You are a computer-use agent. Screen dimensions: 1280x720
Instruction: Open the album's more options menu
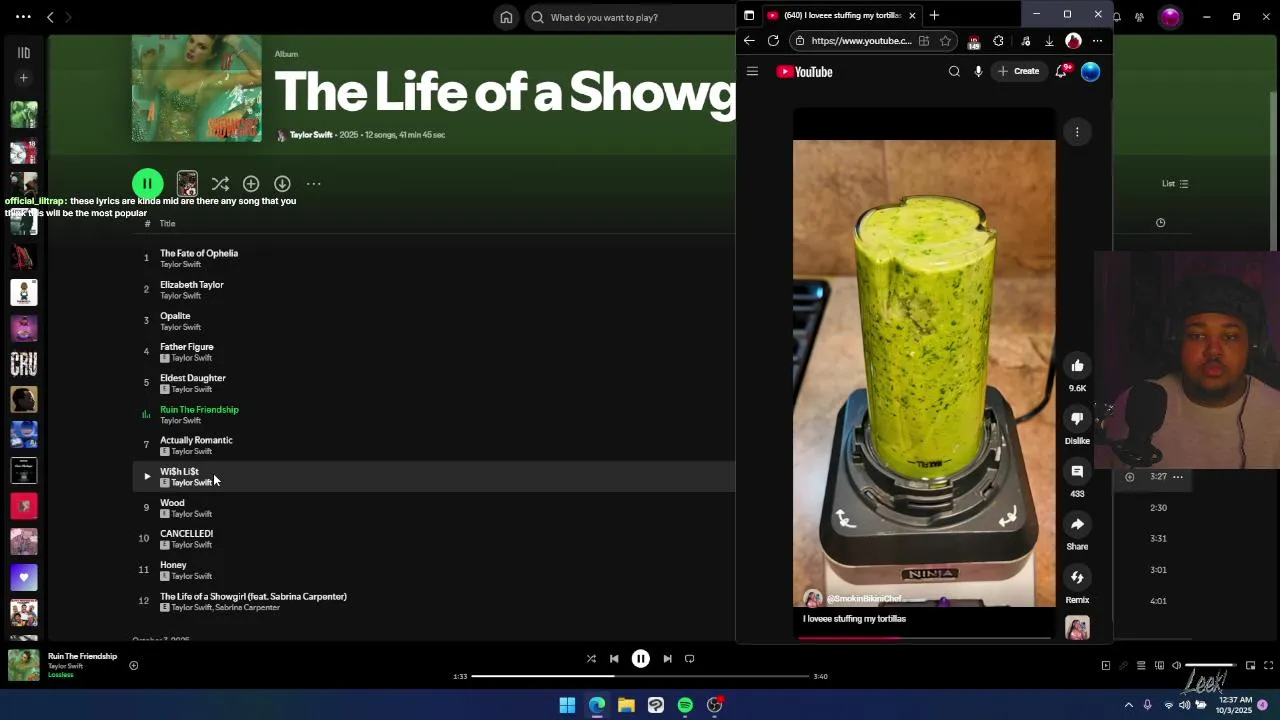(314, 184)
